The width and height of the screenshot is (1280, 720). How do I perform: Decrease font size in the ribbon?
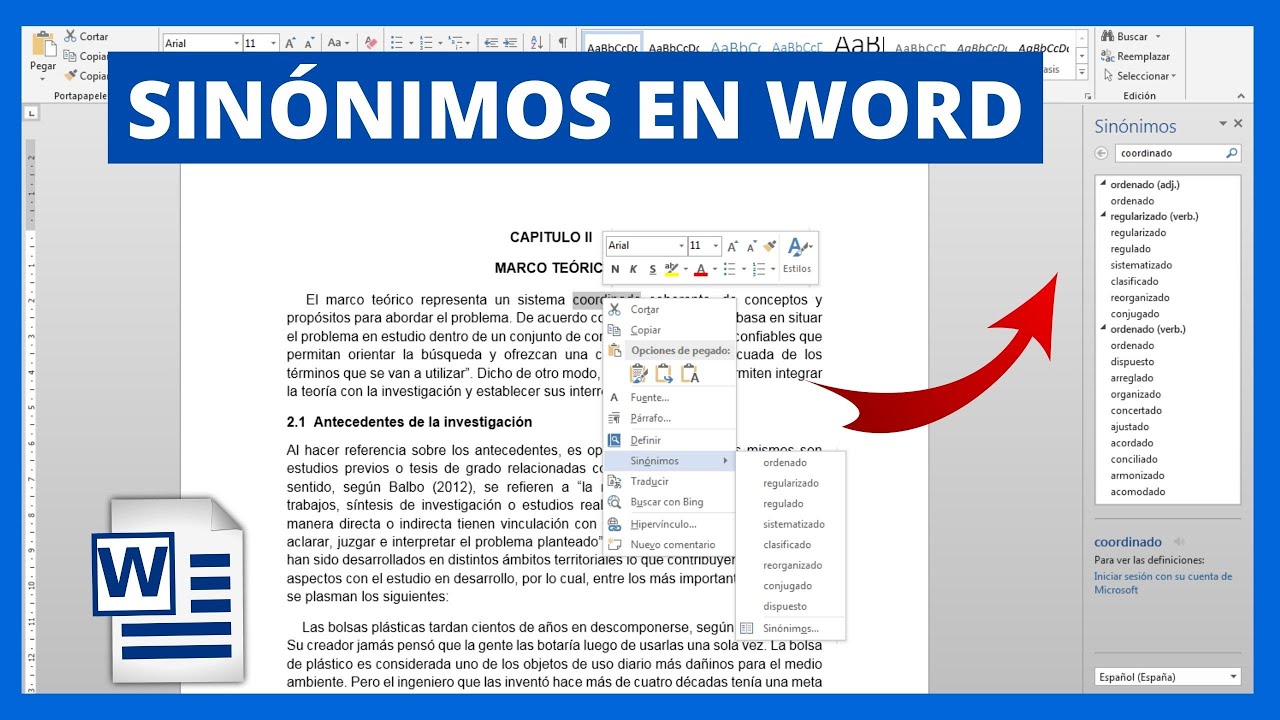point(309,43)
